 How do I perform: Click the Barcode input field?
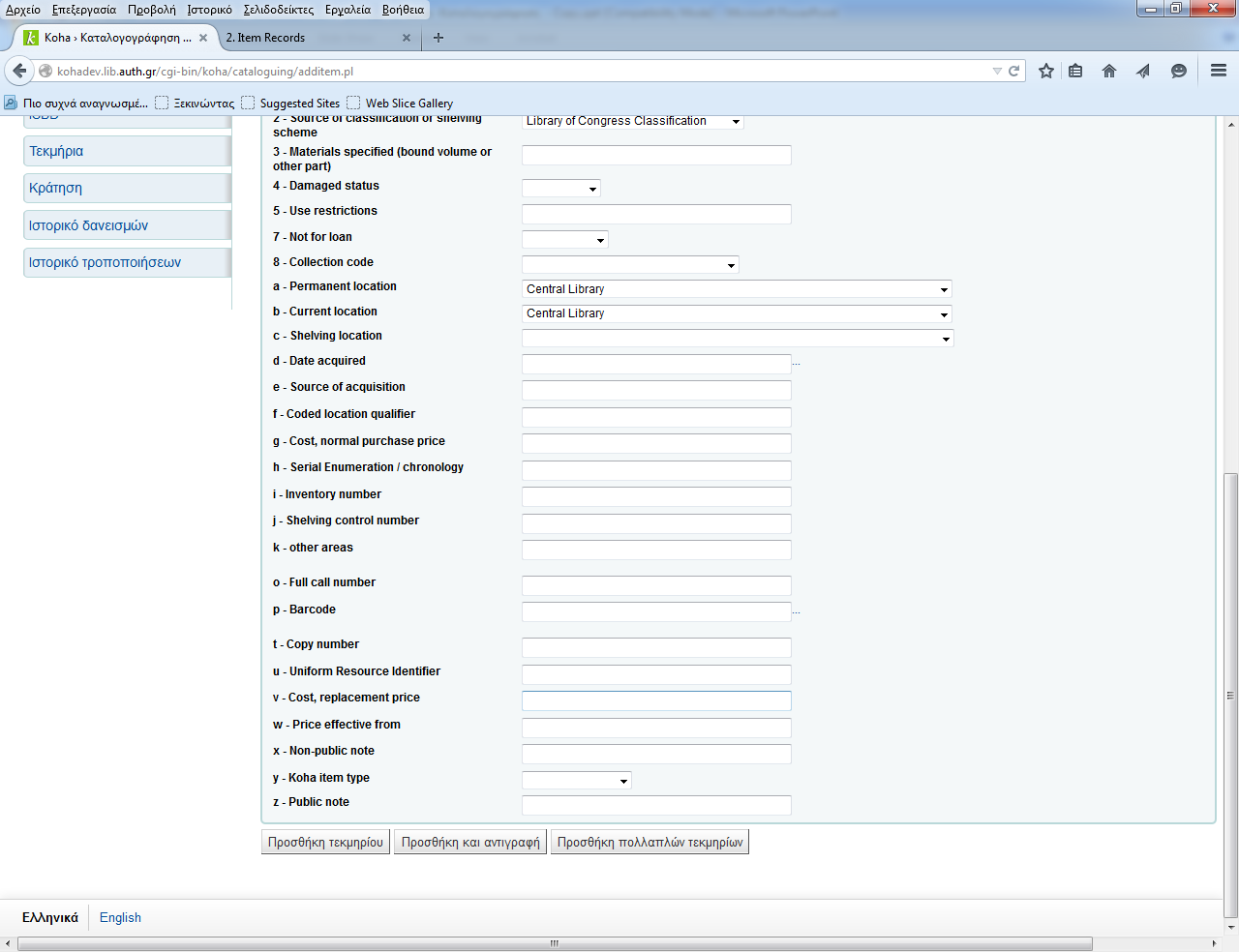pyautogui.click(x=656, y=611)
